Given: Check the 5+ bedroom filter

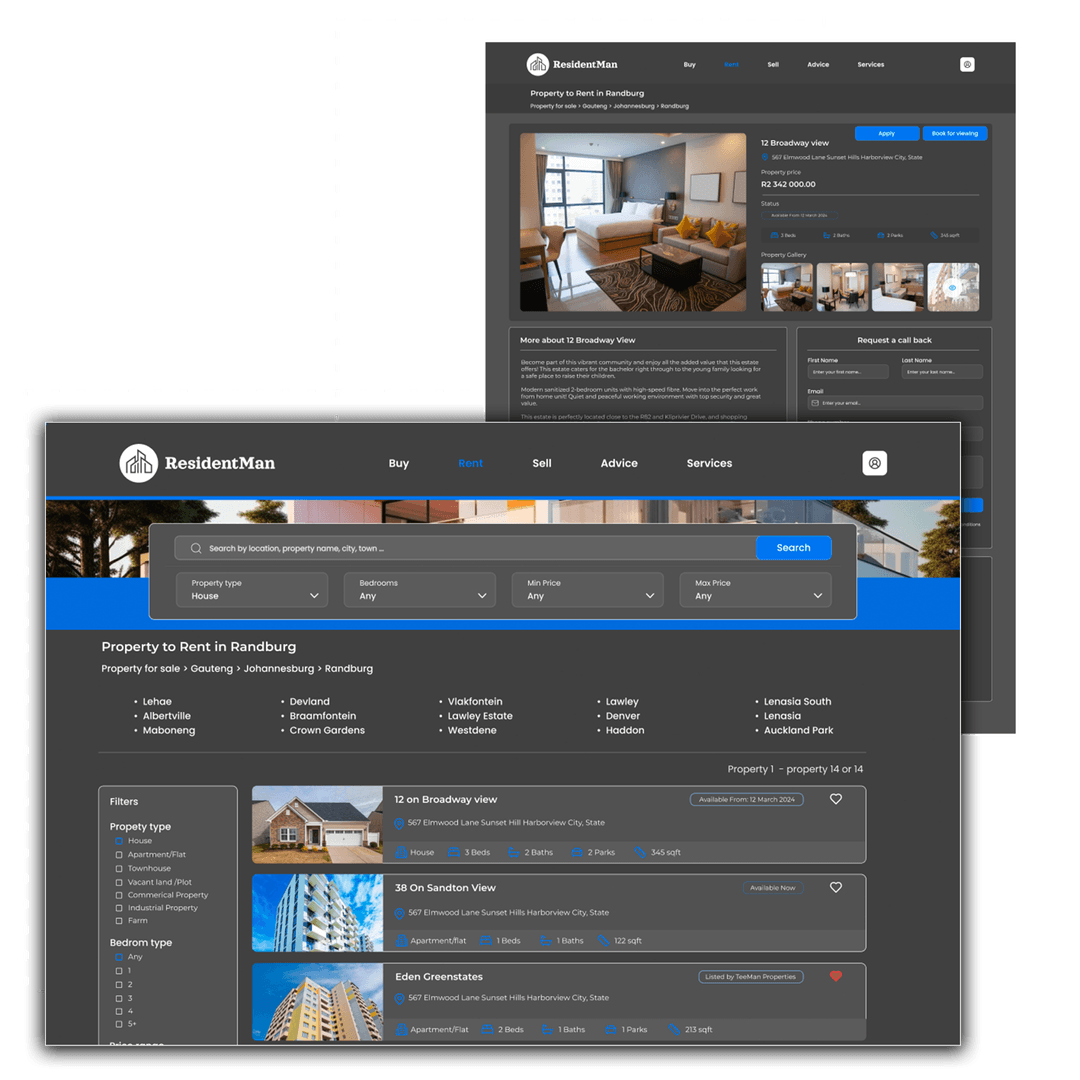Looking at the screenshot, I should coord(118,1024).
